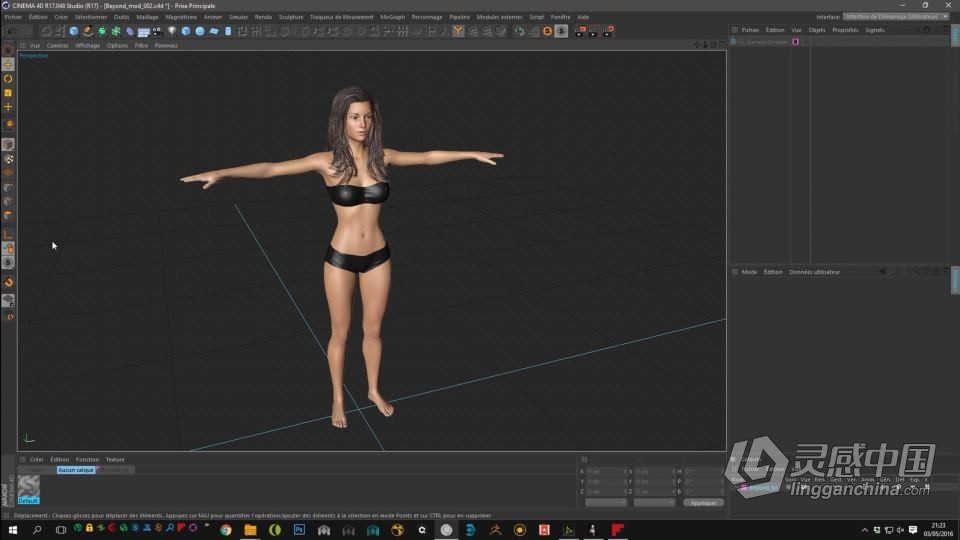This screenshot has width=960, height=540.
Task: Open the Fichier menu in the main menu bar
Action: (x=13, y=17)
